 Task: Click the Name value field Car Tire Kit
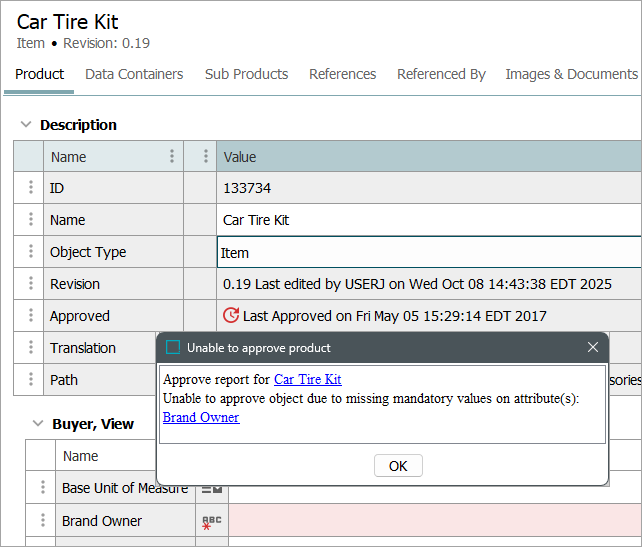click(x=428, y=220)
